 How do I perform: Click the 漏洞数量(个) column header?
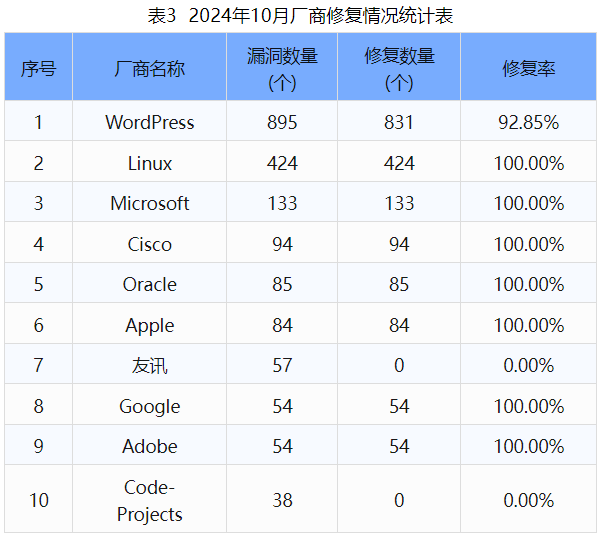click(x=282, y=69)
